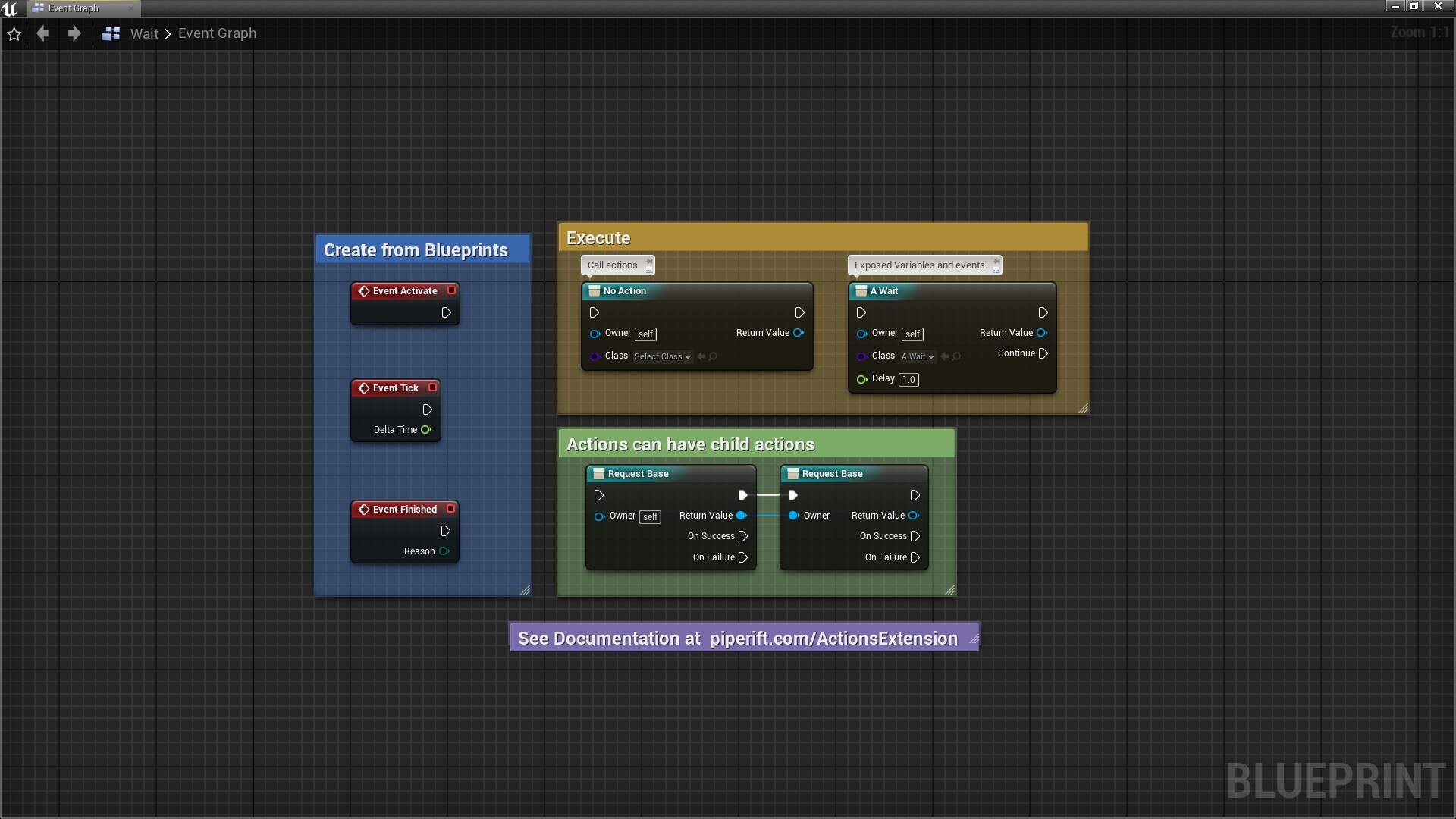
Task: Click the blueprint graph icon beside Wait
Action: point(111,33)
